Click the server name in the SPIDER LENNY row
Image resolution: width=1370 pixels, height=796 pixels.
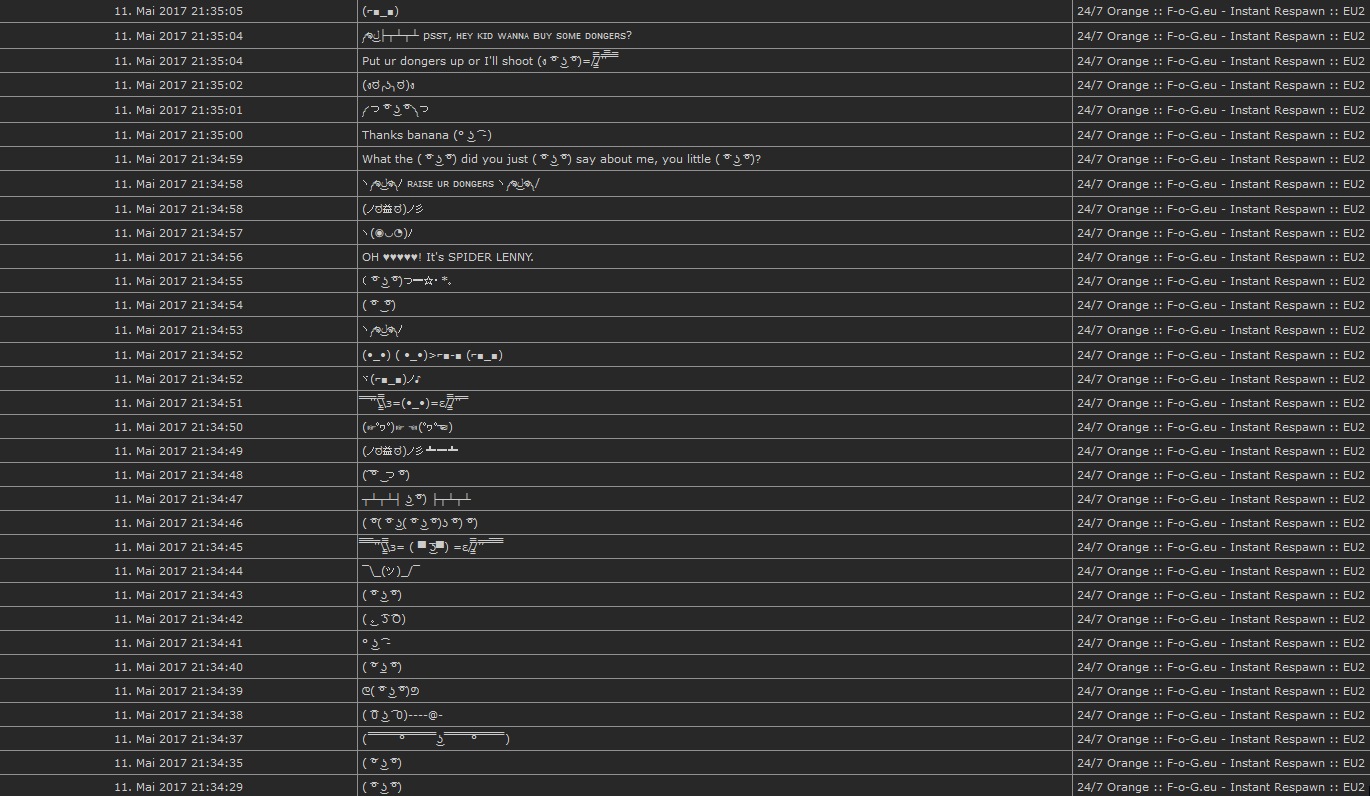[1220, 257]
